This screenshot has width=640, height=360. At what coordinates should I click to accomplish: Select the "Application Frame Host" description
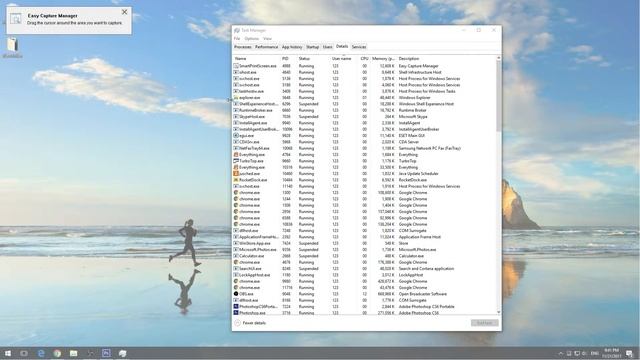pos(420,237)
